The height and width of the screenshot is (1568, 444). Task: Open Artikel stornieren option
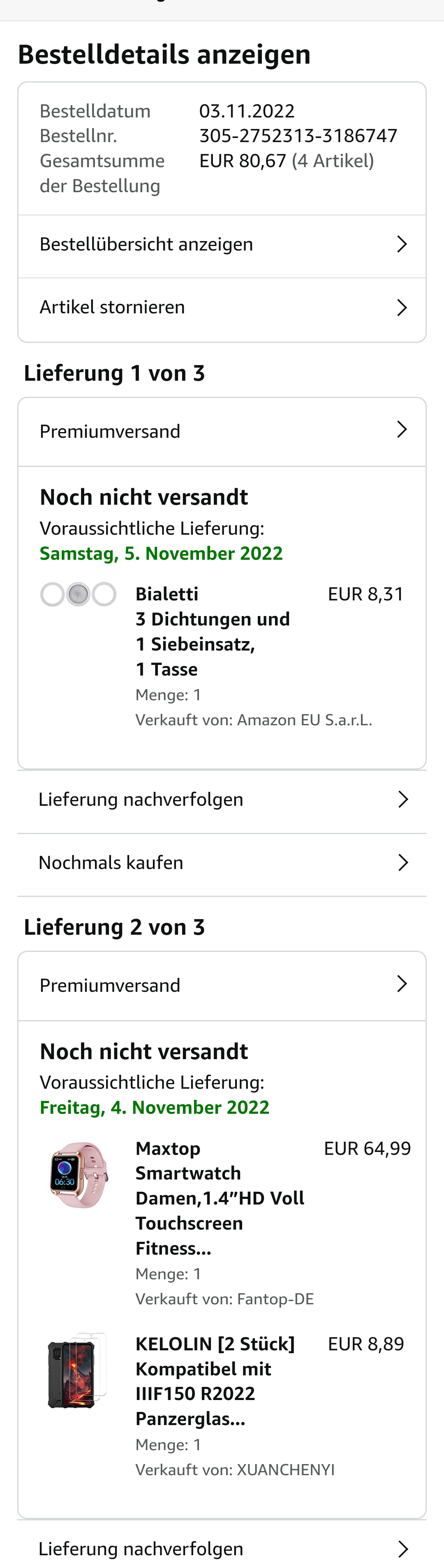click(x=112, y=307)
